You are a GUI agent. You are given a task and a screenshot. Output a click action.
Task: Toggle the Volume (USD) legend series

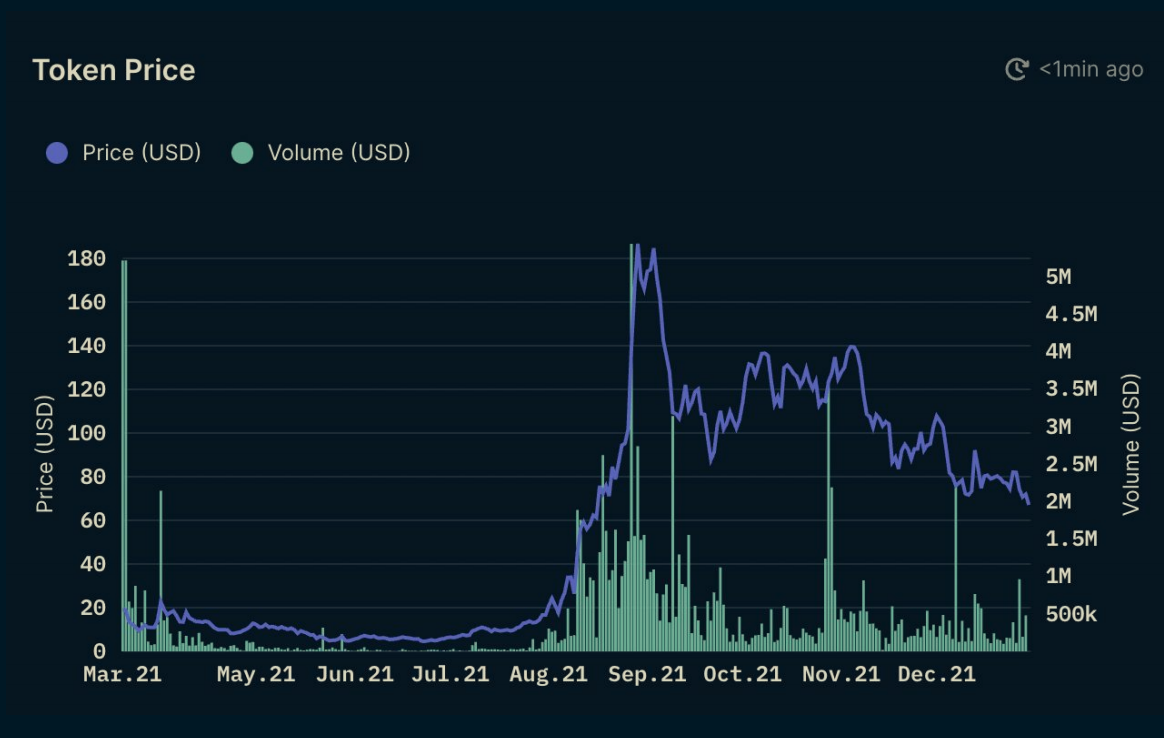pyautogui.click(x=321, y=153)
